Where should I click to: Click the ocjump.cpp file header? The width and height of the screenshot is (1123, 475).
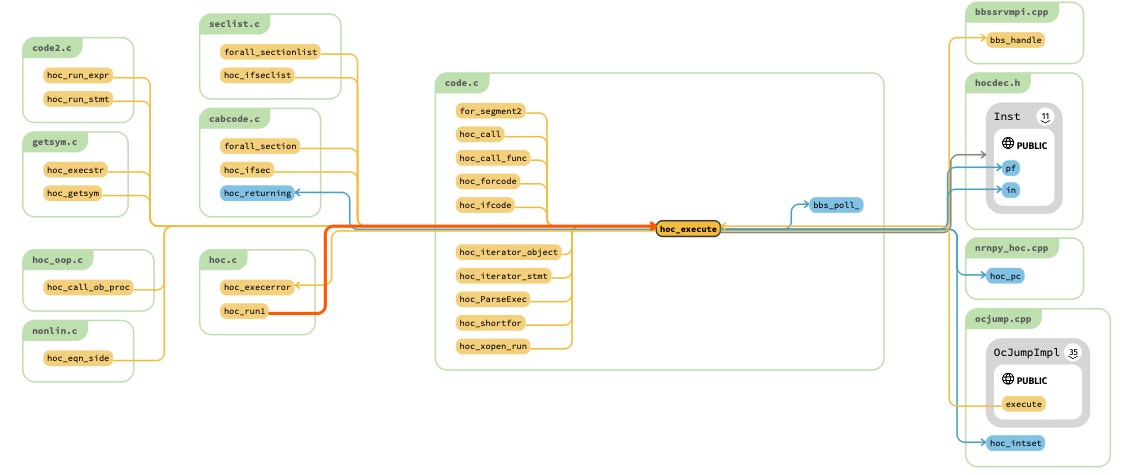(x=1003, y=319)
